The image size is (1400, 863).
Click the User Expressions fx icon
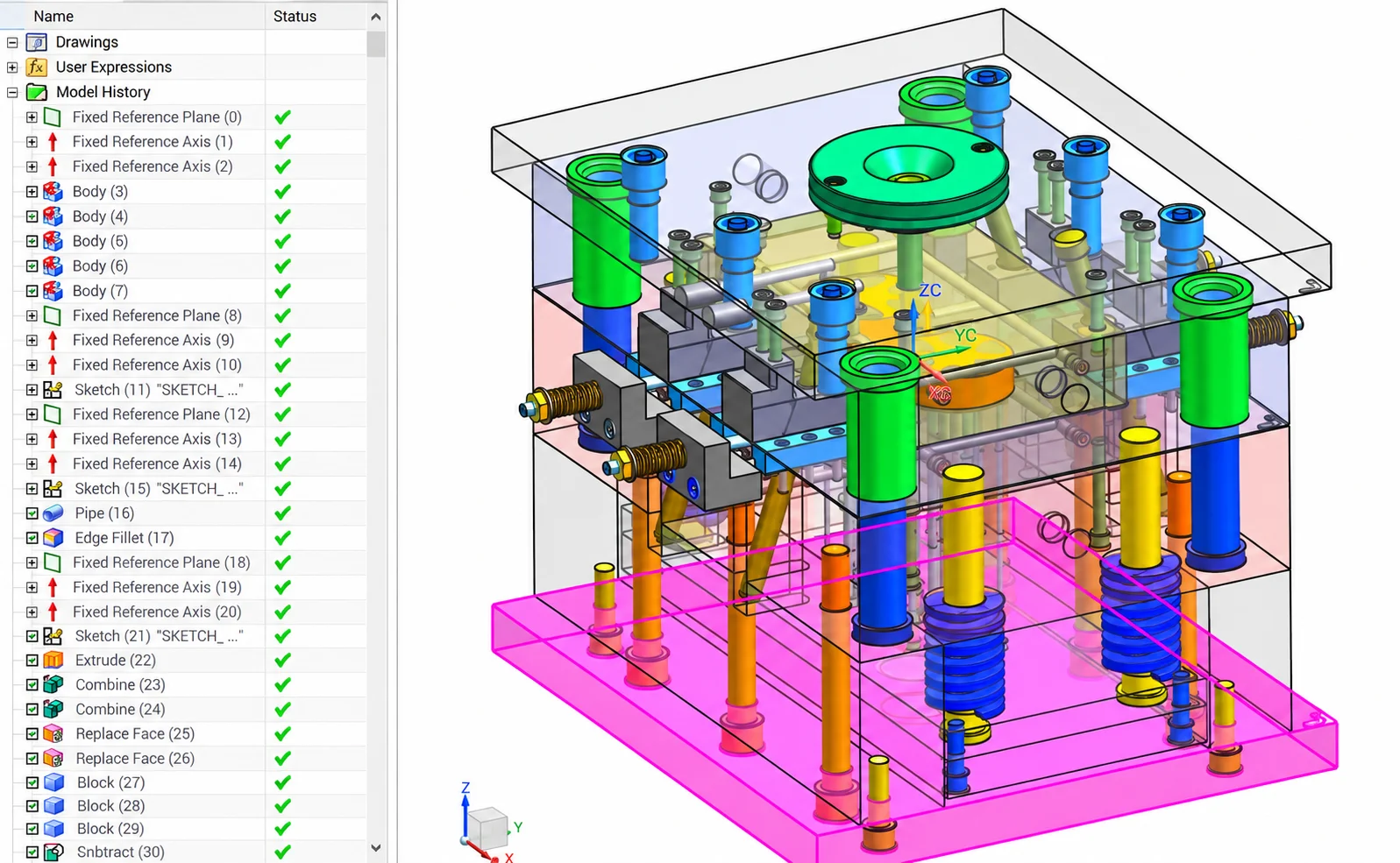(x=36, y=67)
